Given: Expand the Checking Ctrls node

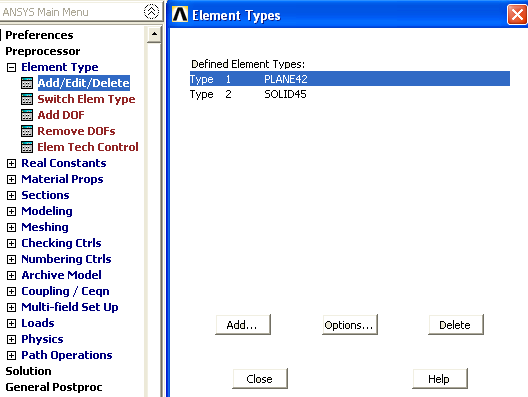Looking at the screenshot, I should coord(11,243).
